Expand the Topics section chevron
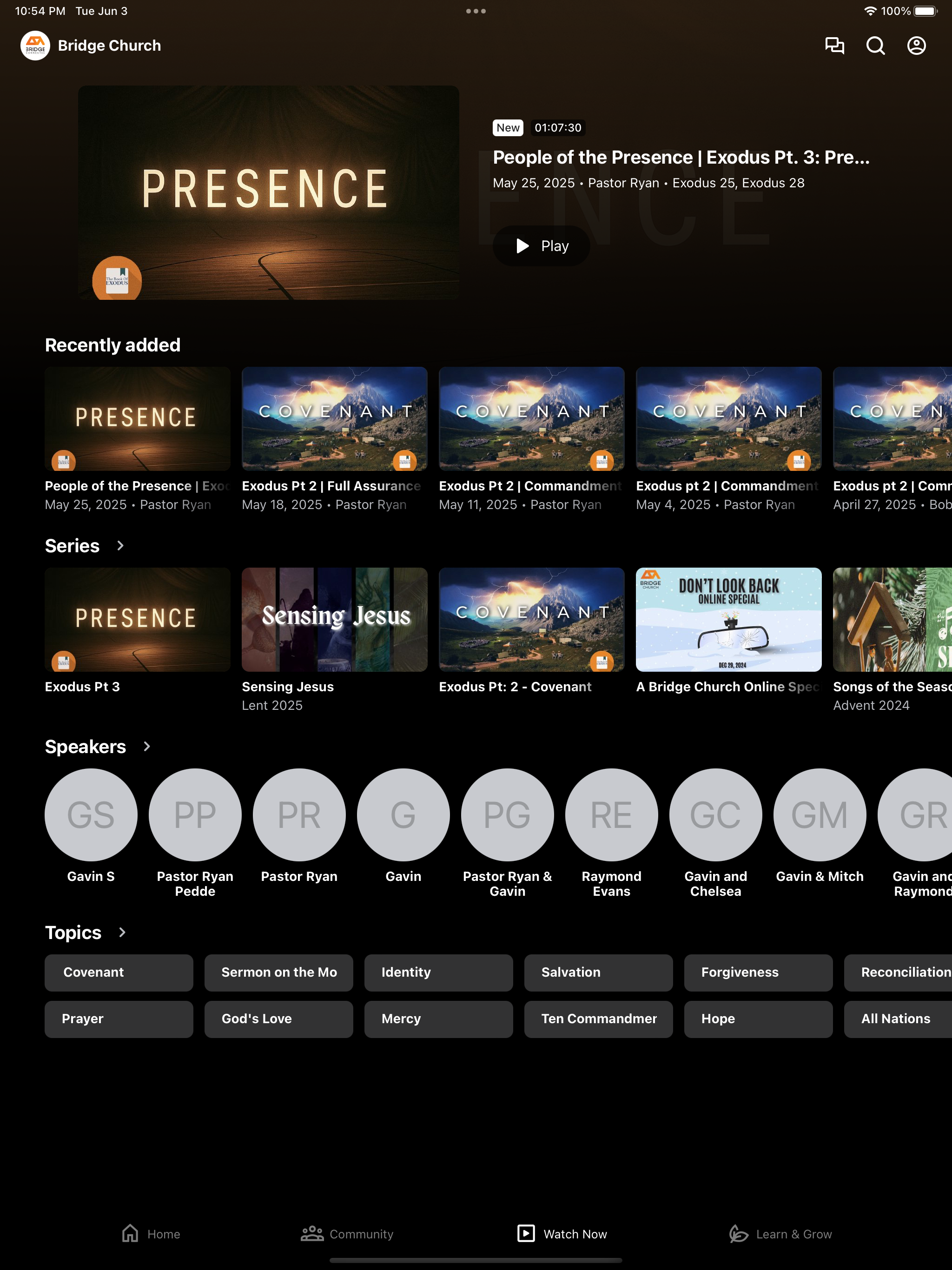Viewport: 952px width, 1270px height. (x=122, y=933)
